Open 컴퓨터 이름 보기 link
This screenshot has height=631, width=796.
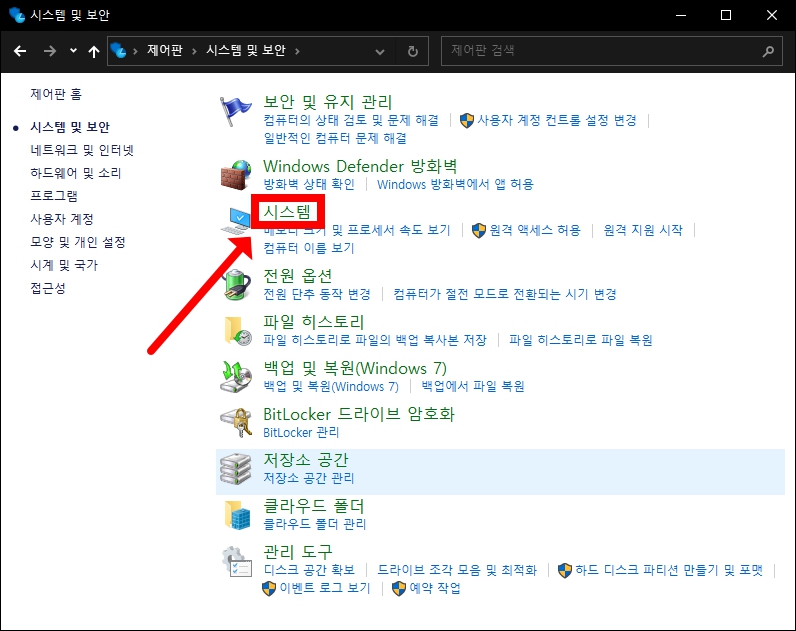(309, 248)
